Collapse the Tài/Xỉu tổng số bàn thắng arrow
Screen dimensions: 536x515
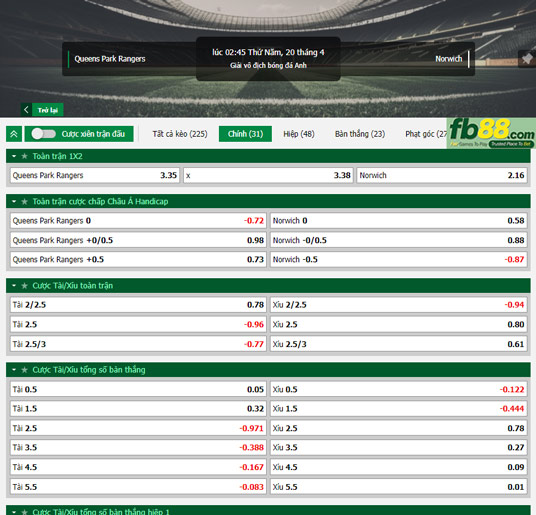[x=14, y=370]
